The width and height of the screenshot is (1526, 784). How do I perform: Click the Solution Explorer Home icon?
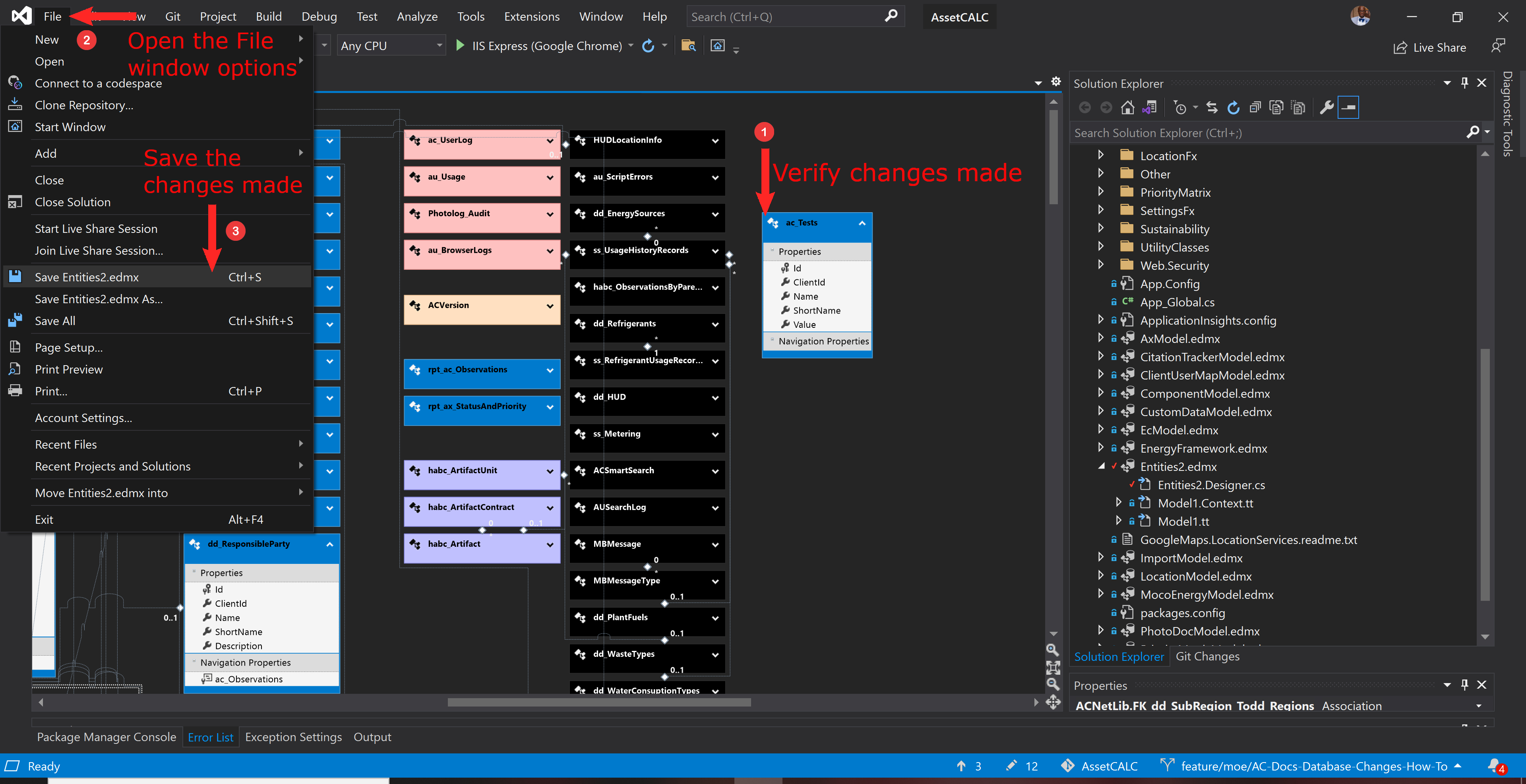[x=1127, y=108]
